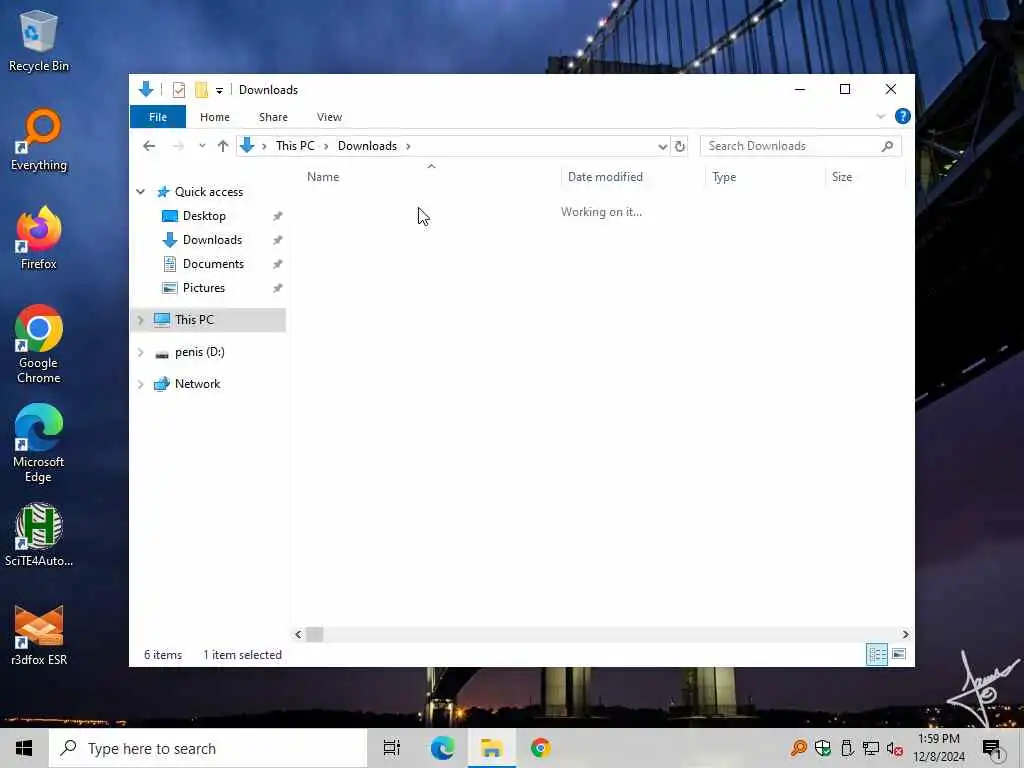Open Customize Quick Access Toolbar dropdown
This screenshot has width=1024, height=768.
(x=219, y=90)
